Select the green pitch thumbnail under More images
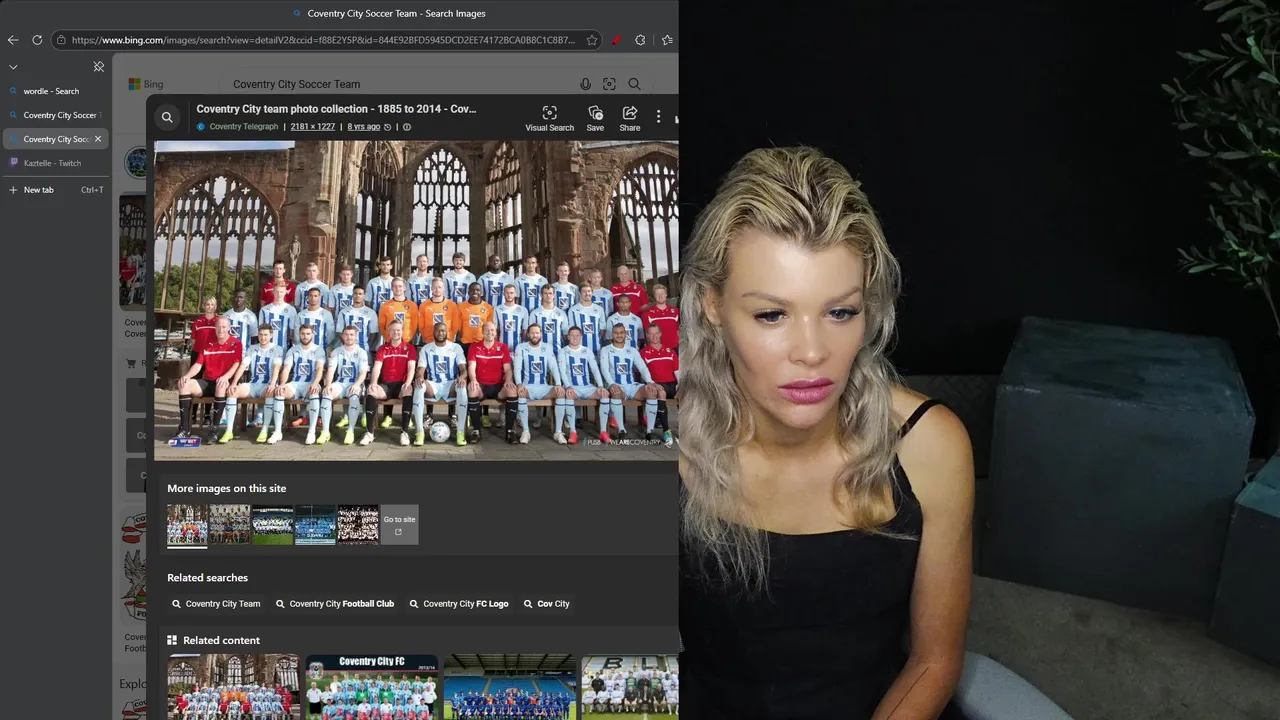Screen dimensions: 1280x720 [x=272, y=524]
